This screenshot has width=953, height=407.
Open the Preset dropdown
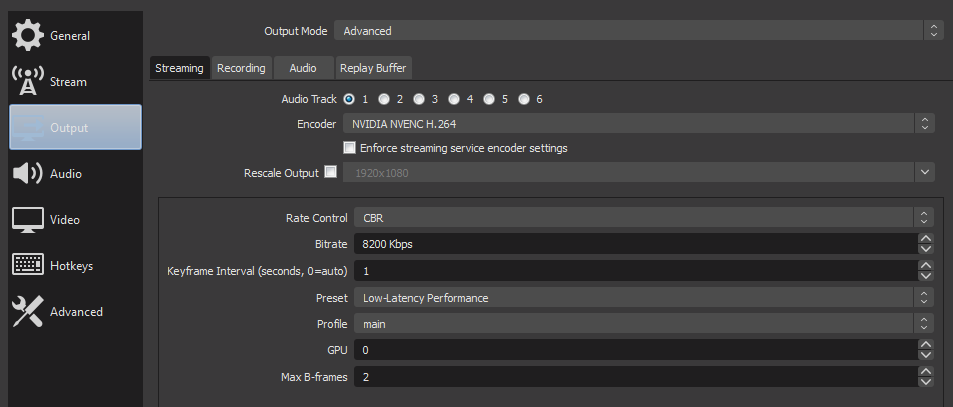[644, 298]
